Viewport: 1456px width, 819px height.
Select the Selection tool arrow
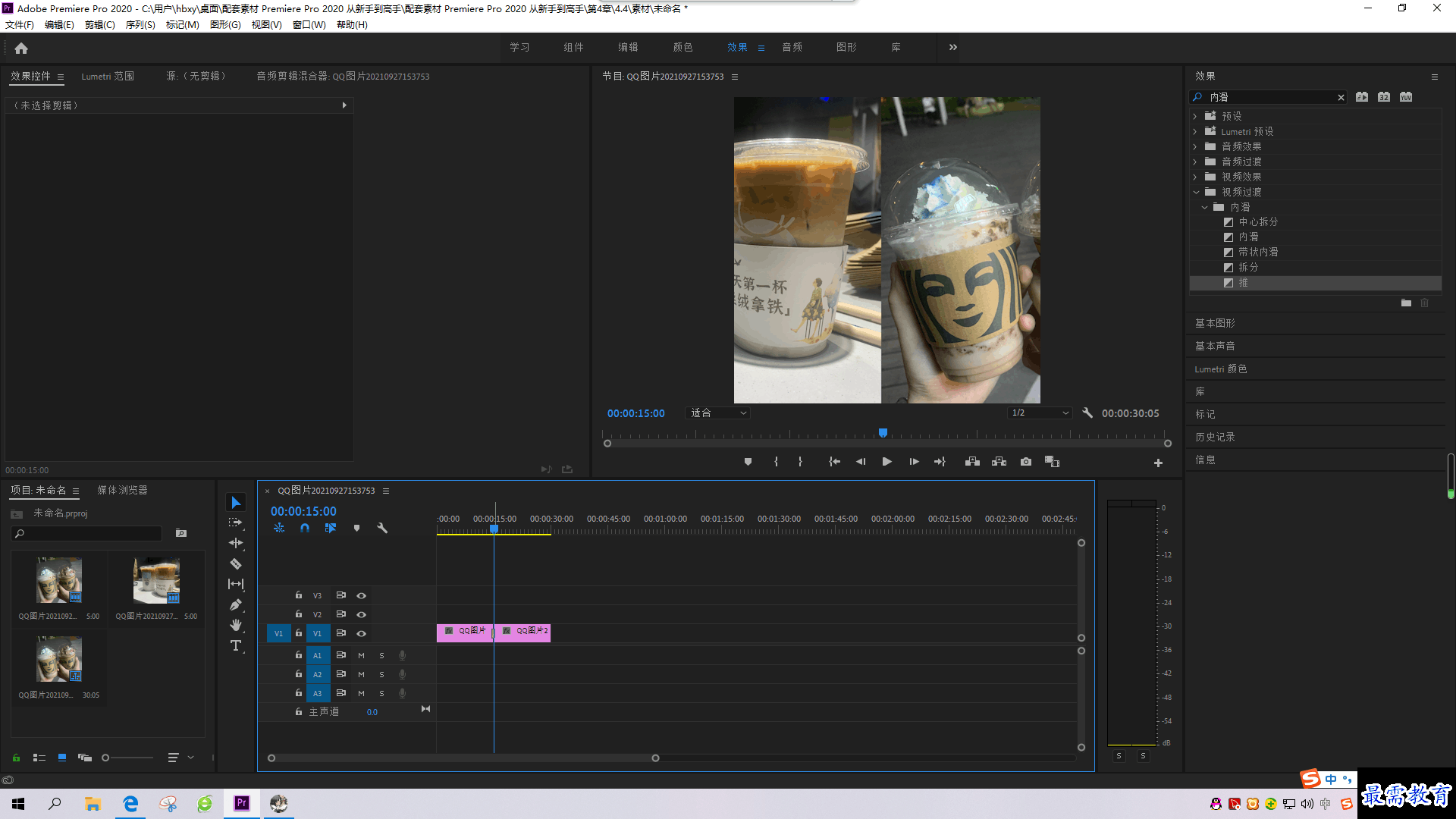pos(236,503)
